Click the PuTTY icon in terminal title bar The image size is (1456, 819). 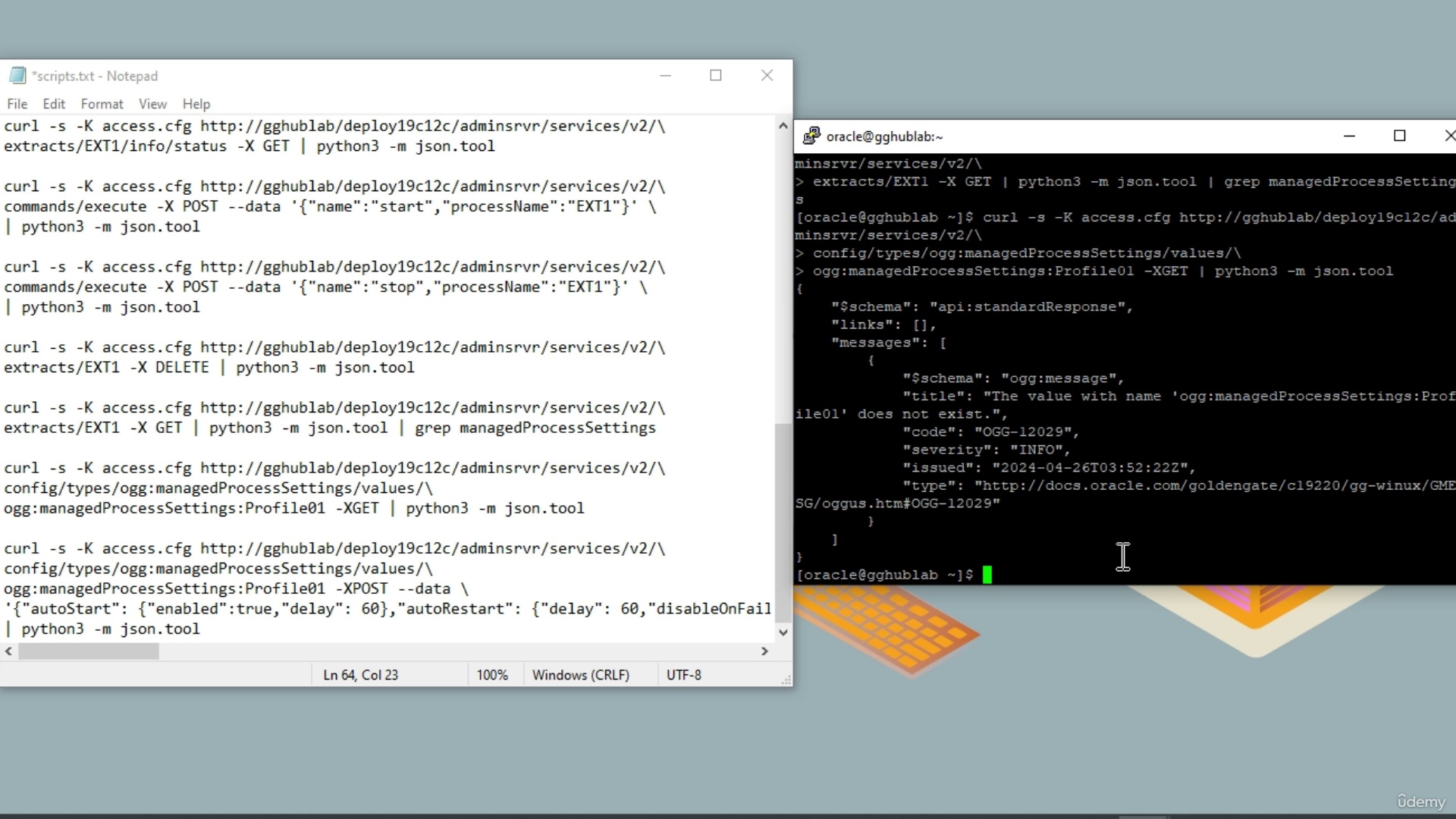click(811, 136)
